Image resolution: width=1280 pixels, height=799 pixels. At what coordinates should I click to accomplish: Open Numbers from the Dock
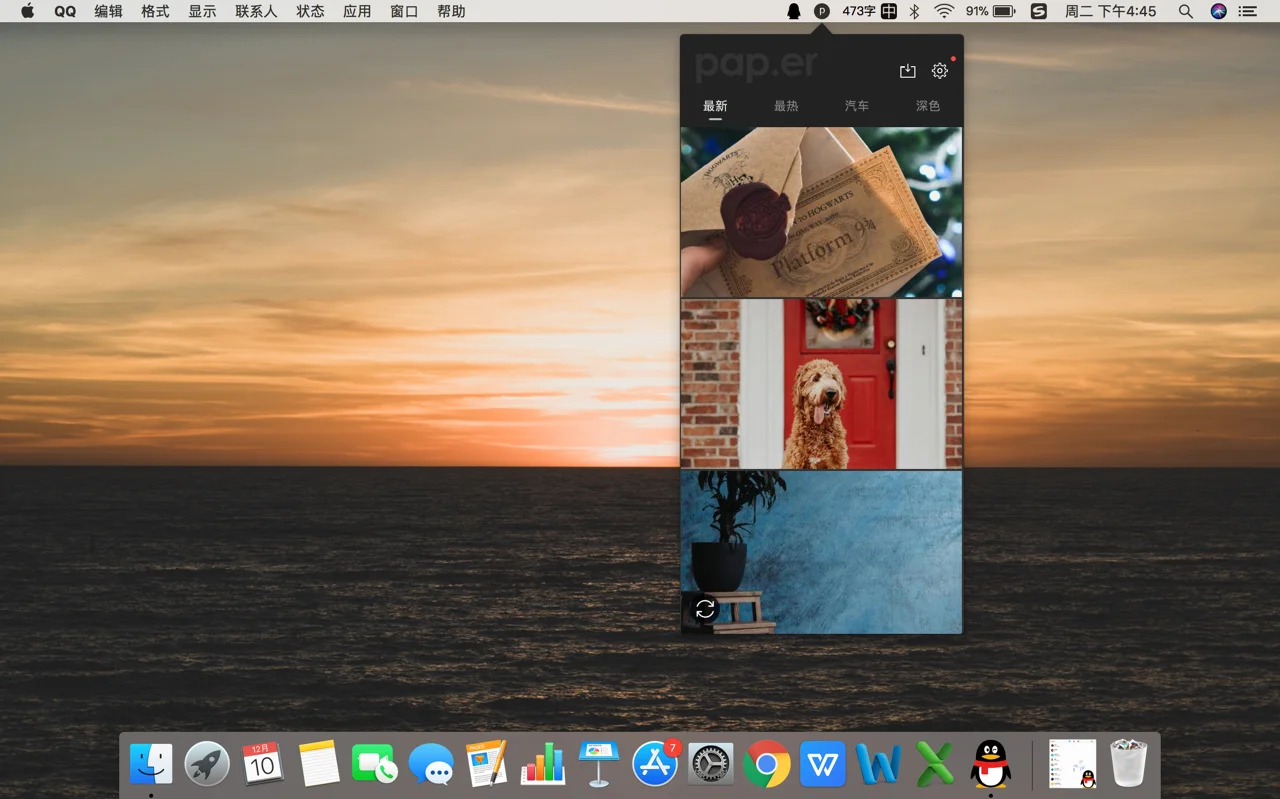(x=543, y=764)
